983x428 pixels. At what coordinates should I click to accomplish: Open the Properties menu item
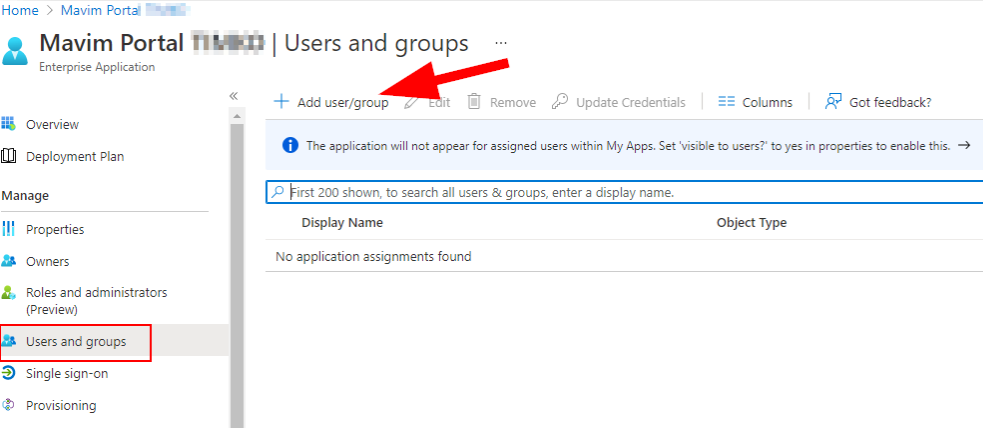click(55, 230)
